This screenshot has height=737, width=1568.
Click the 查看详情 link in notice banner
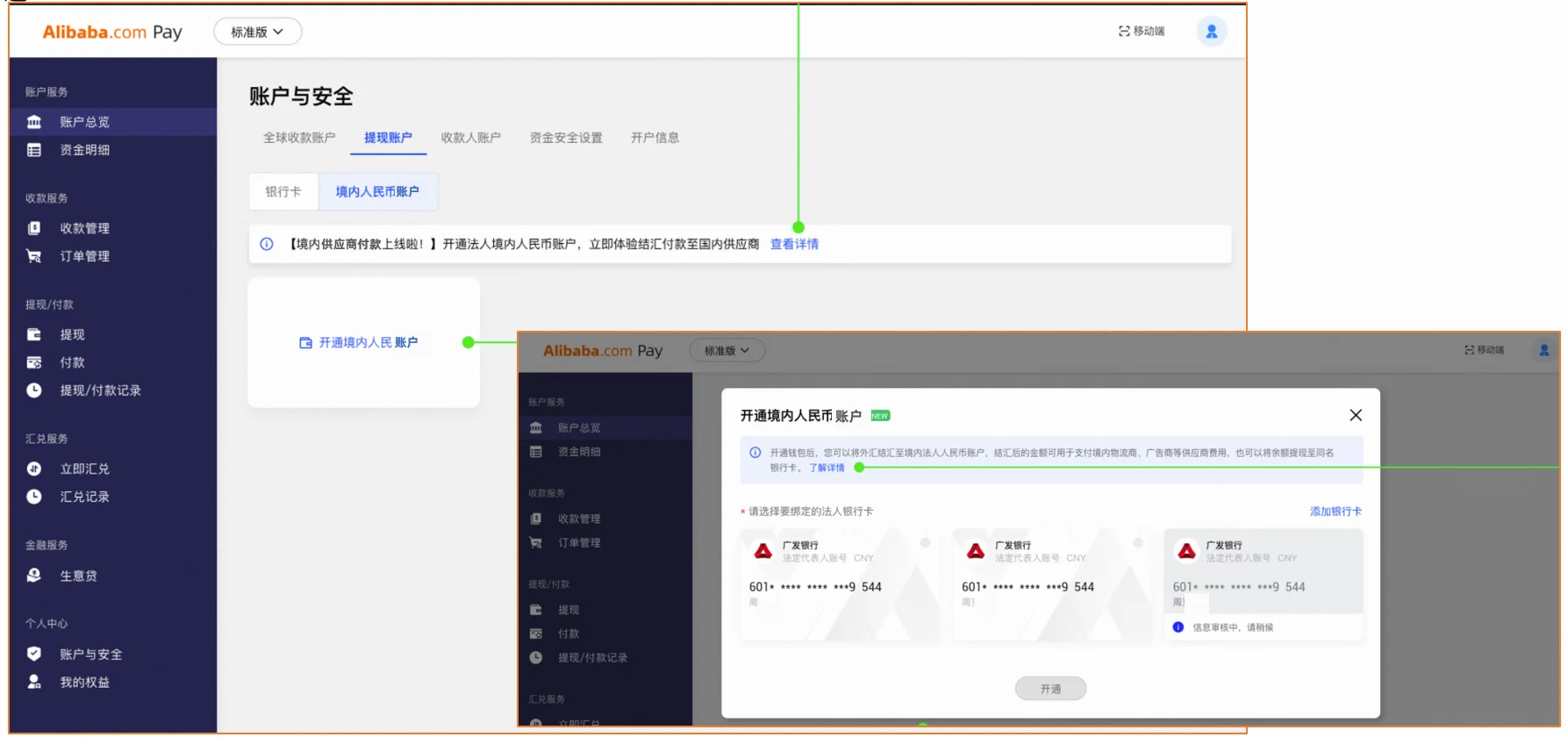click(x=794, y=244)
